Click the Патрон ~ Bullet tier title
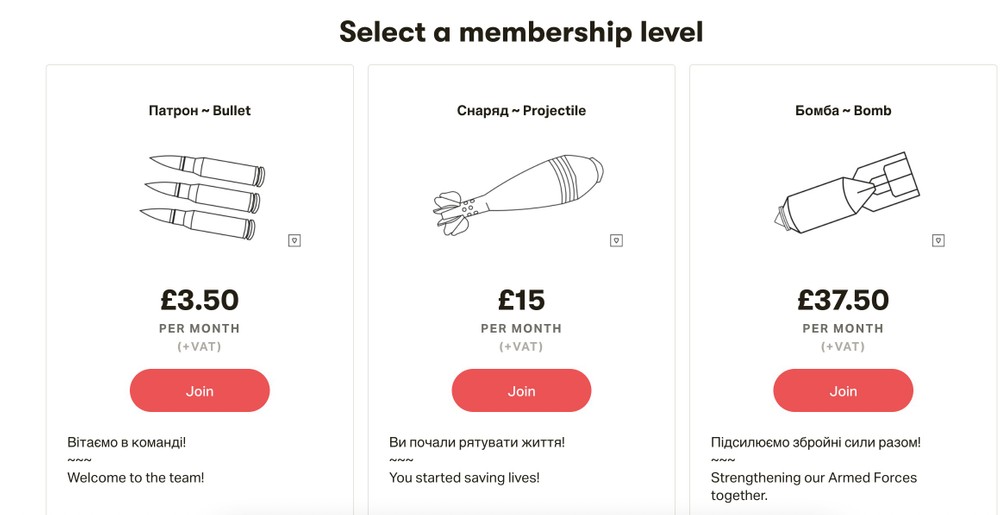 click(x=200, y=111)
